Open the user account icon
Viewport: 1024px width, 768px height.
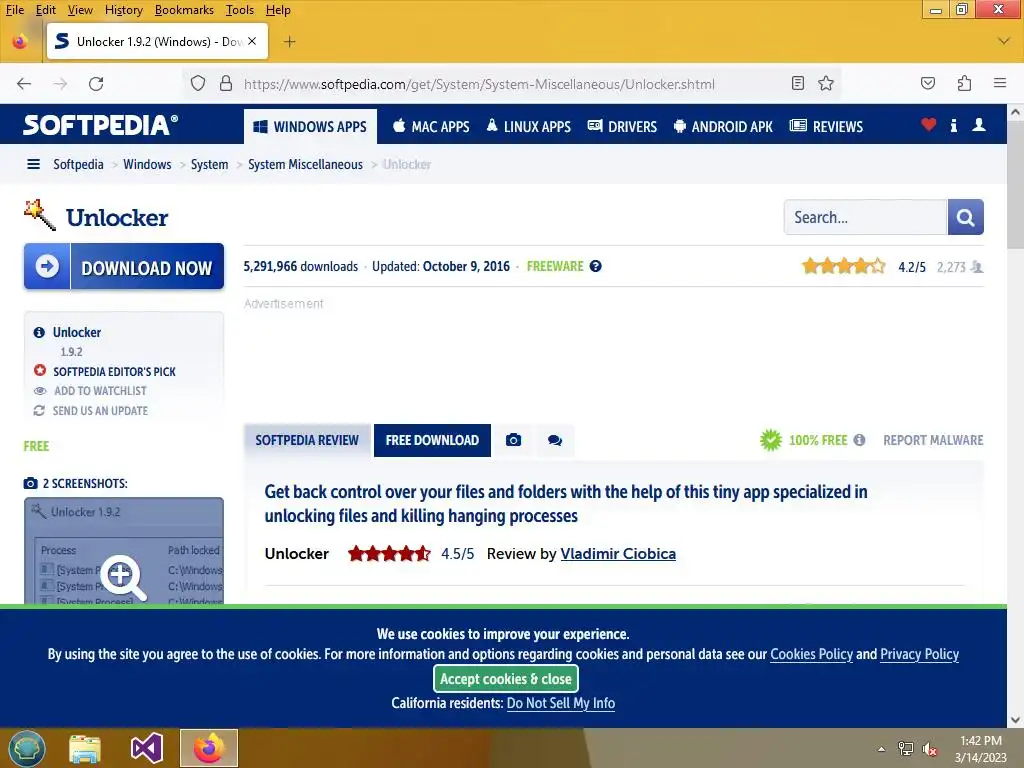978,124
